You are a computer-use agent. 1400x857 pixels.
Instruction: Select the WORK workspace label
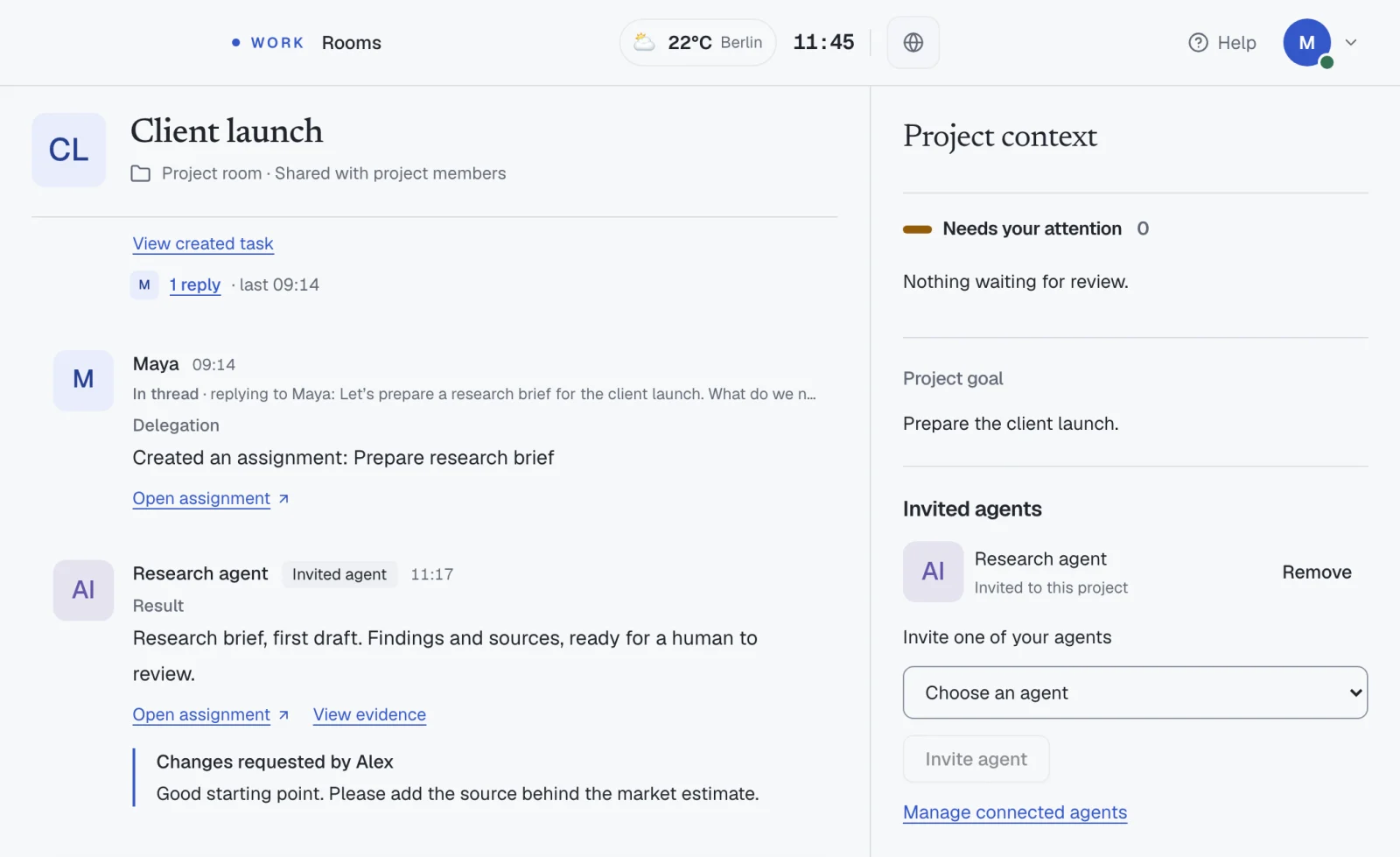276,42
